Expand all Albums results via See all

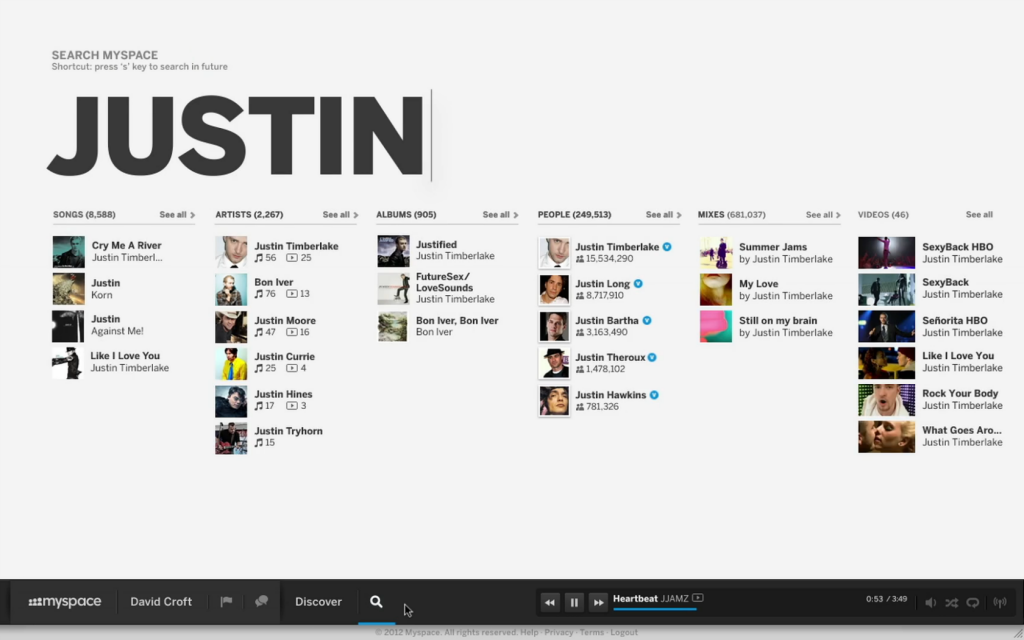pos(500,214)
